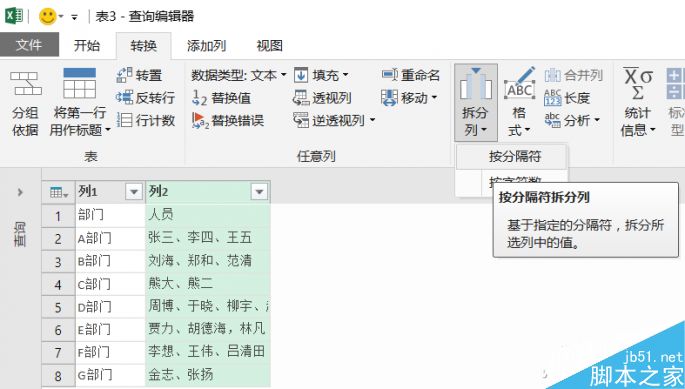Click the cell 刘海、郑和、范清
The width and height of the screenshot is (685, 389).
click(208, 261)
